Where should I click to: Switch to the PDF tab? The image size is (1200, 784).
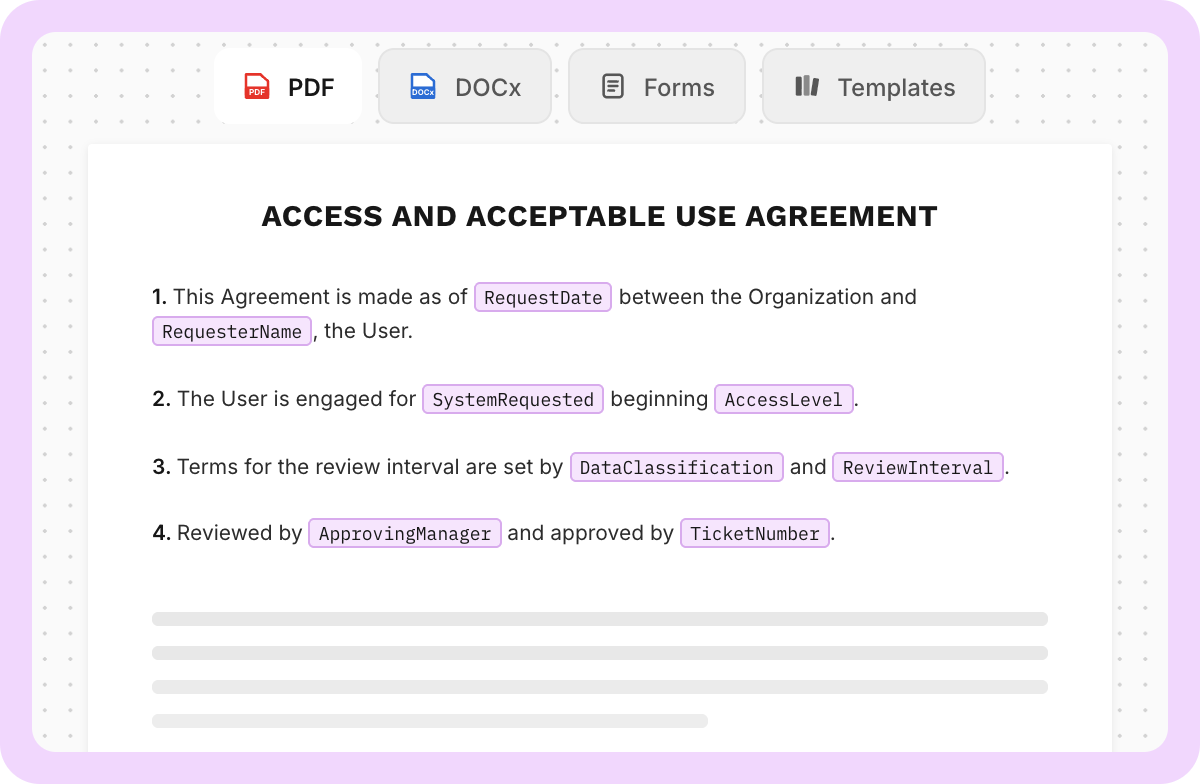(x=288, y=87)
